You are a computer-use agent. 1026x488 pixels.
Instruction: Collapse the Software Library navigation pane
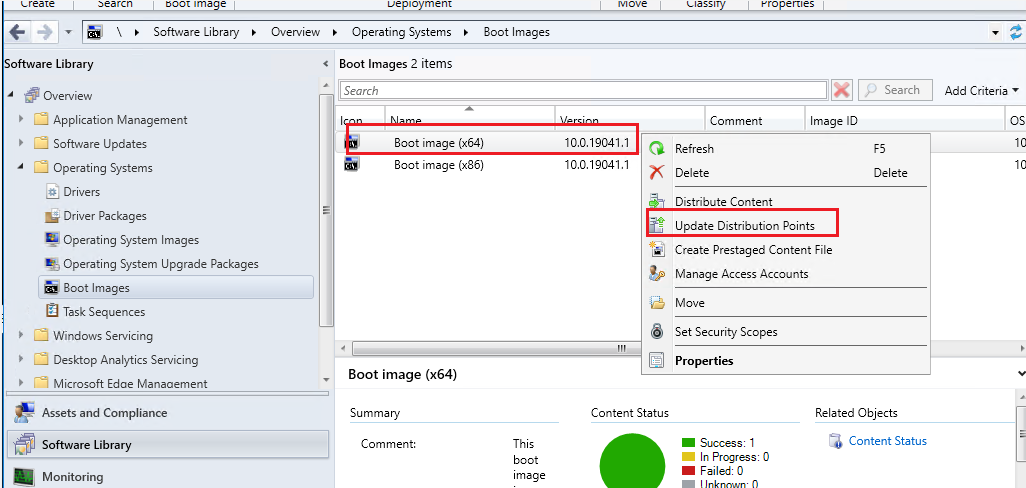[x=326, y=64]
